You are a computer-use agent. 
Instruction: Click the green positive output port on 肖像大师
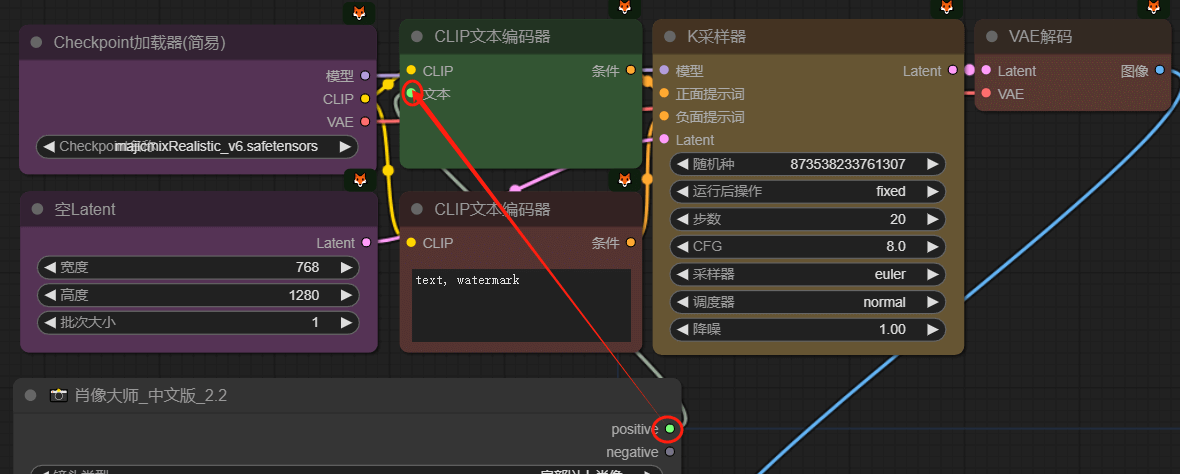click(669, 429)
